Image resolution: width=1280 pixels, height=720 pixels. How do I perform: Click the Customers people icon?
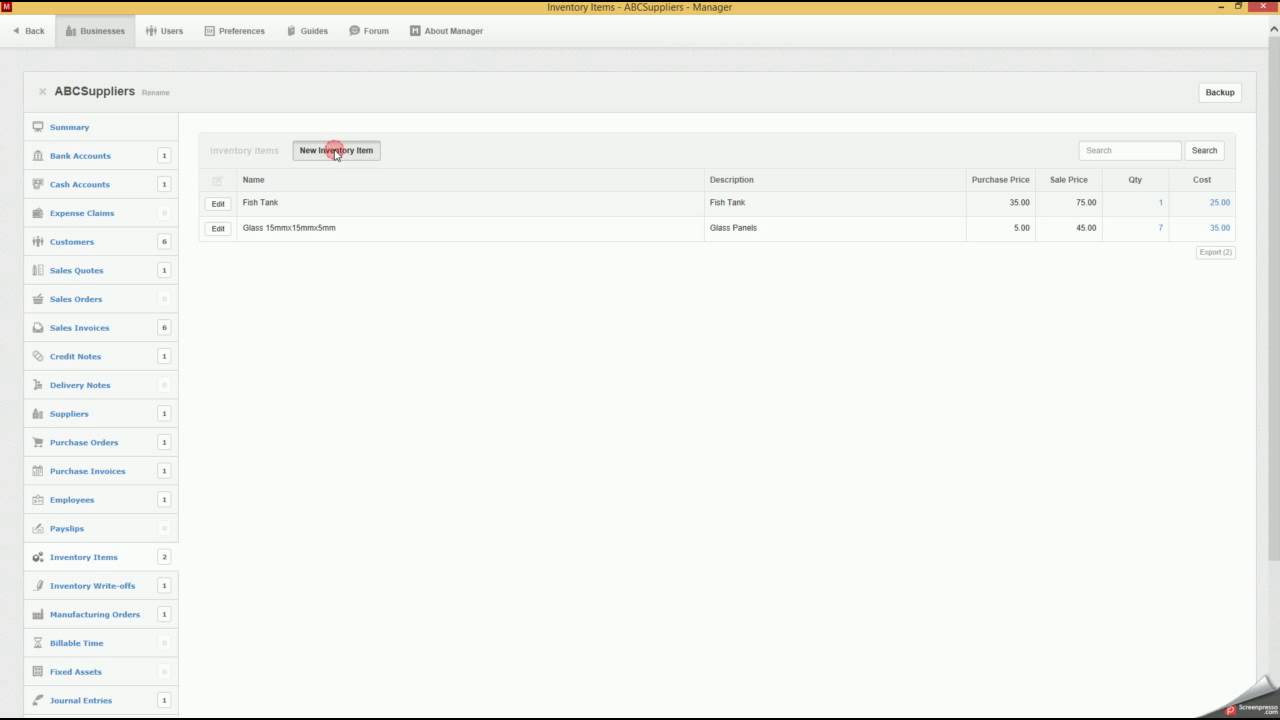pyautogui.click(x=38, y=242)
